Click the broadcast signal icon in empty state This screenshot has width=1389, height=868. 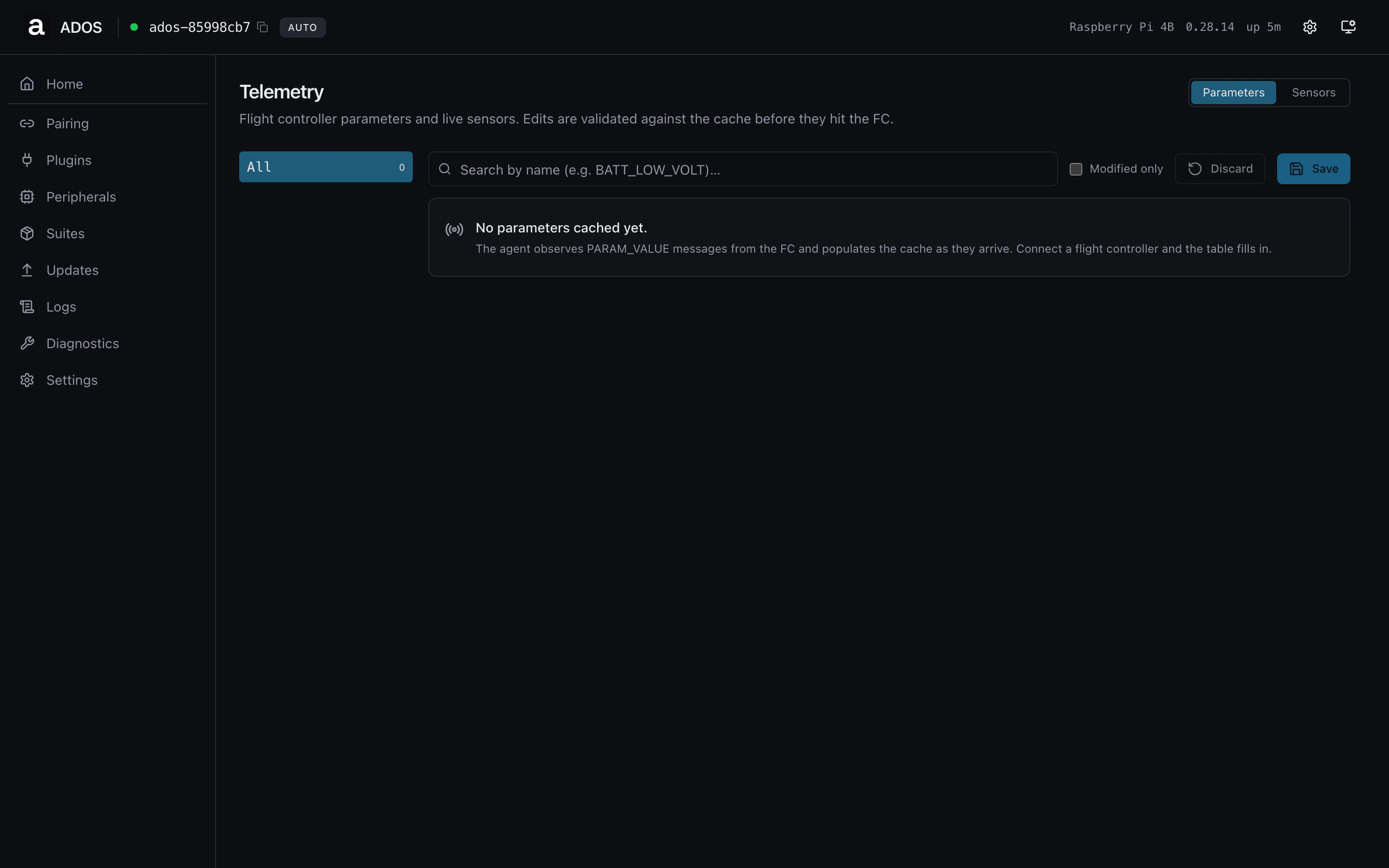tap(454, 230)
